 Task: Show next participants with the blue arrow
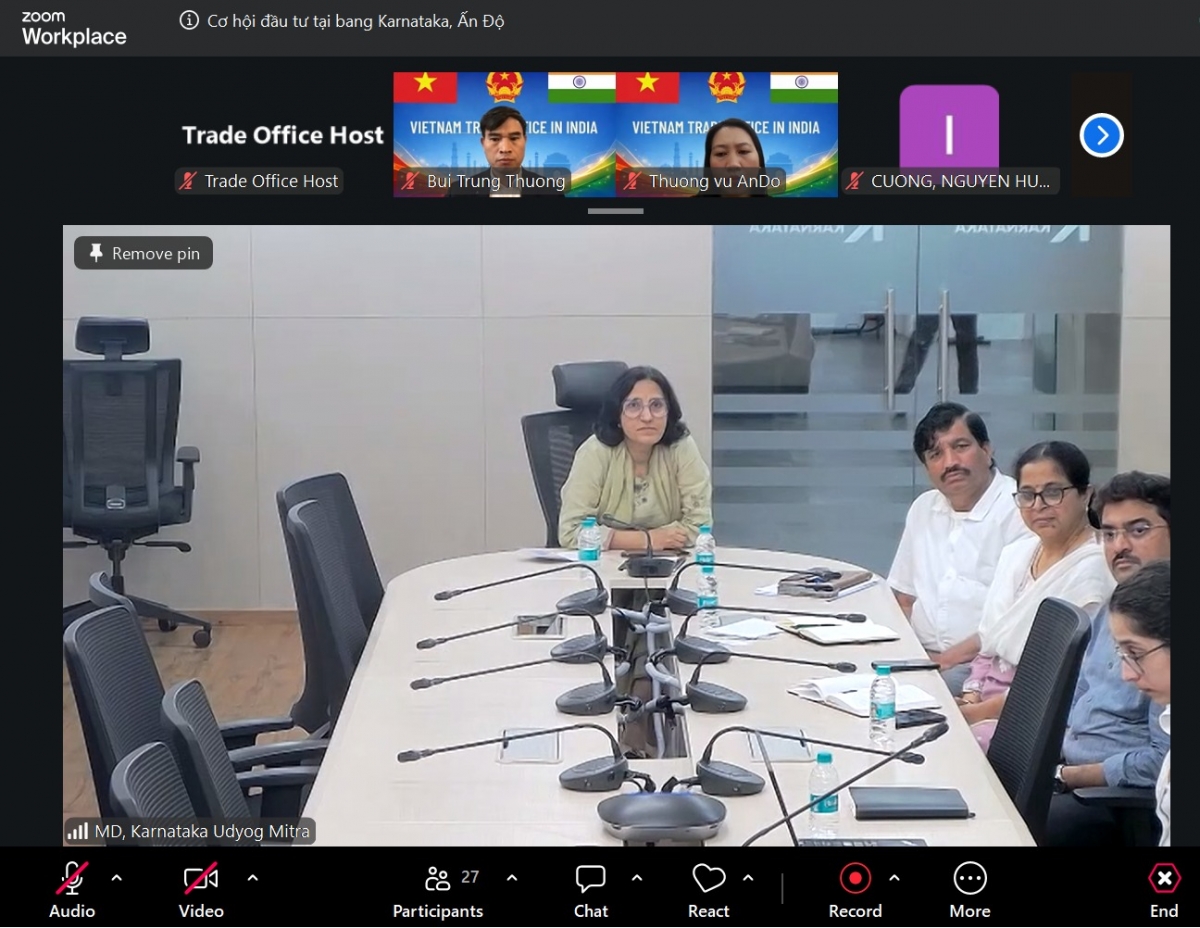[1101, 135]
